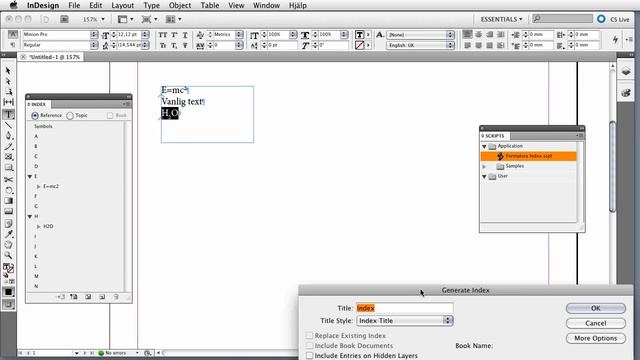Select the Rectangle tool
The height and width of the screenshot is (360, 640).
[8, 167]
